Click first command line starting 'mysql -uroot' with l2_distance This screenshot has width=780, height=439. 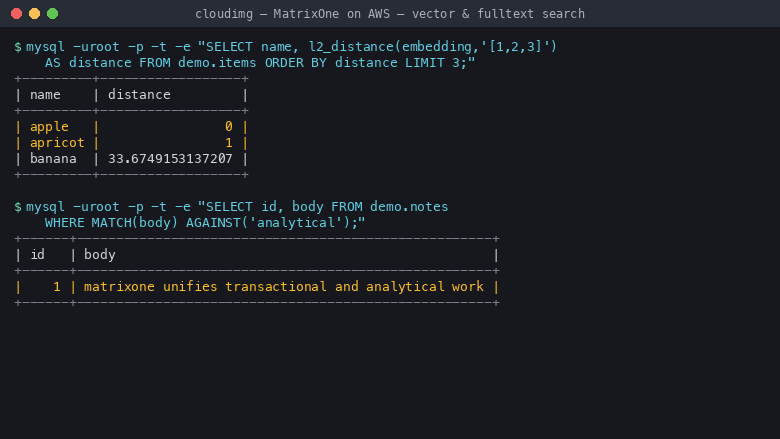(x=291, y=47)
